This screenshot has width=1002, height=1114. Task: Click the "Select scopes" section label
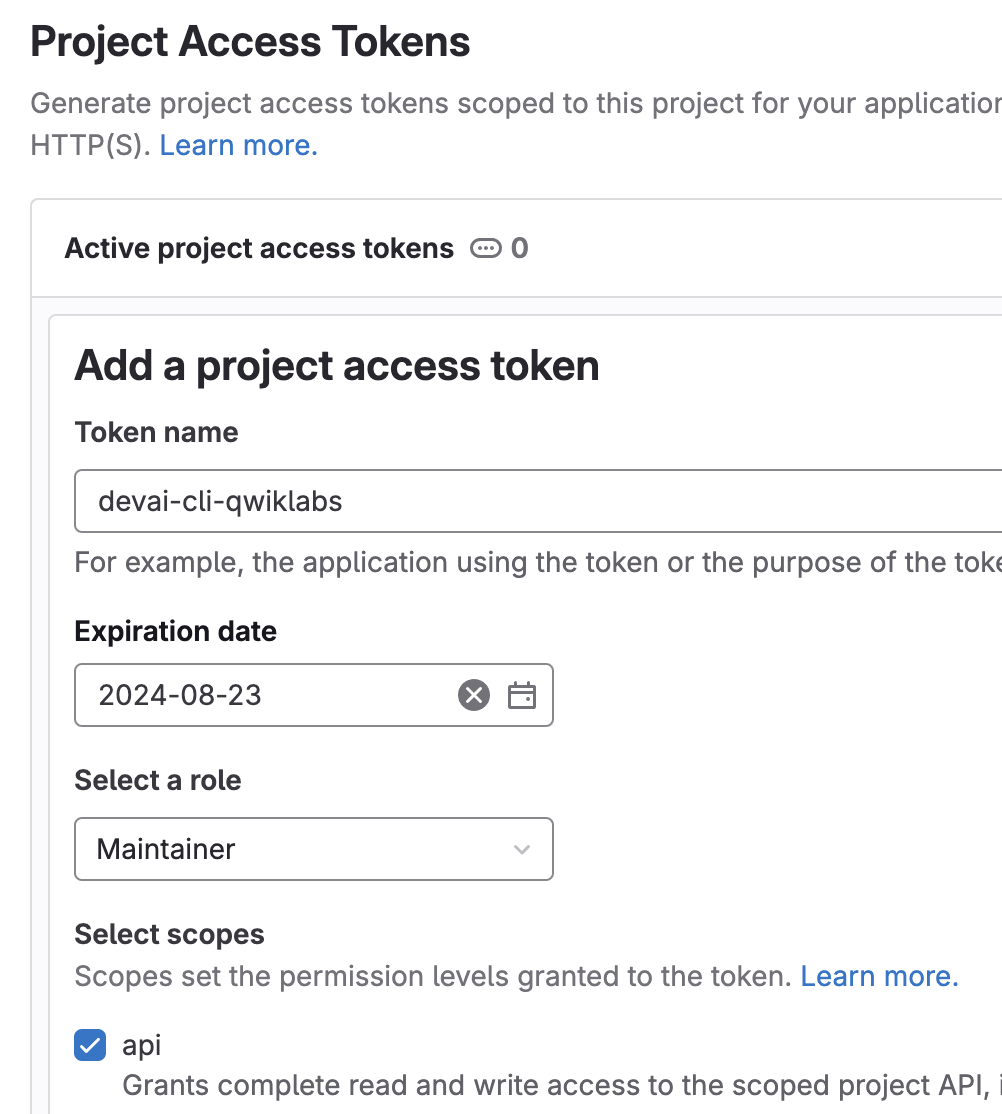pos(169,935)
